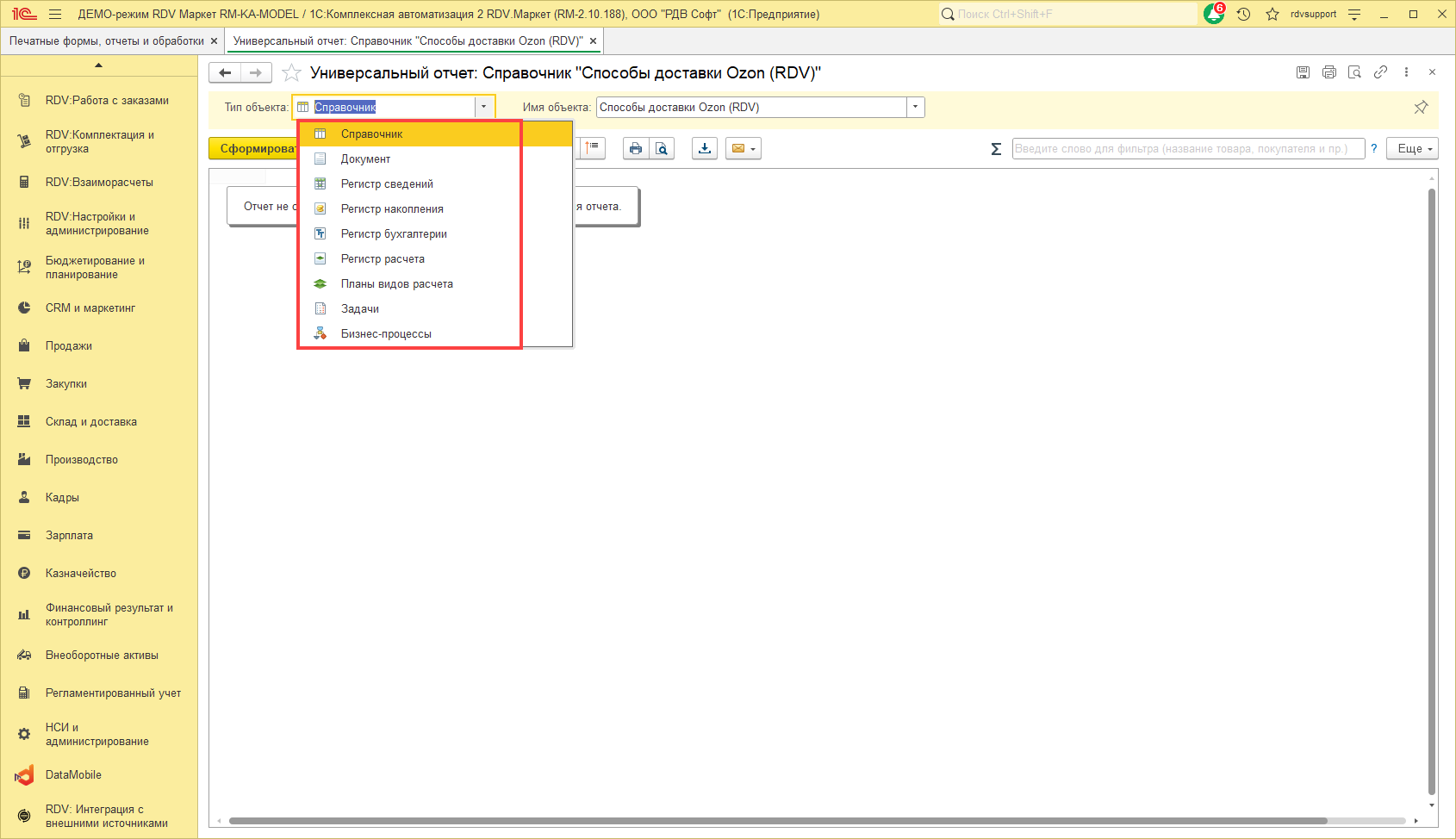The height and width of the screenshot is (839, 1456).
Task: Click the horizontal scrollbar at report bottom
Action: tap(775, 821)
